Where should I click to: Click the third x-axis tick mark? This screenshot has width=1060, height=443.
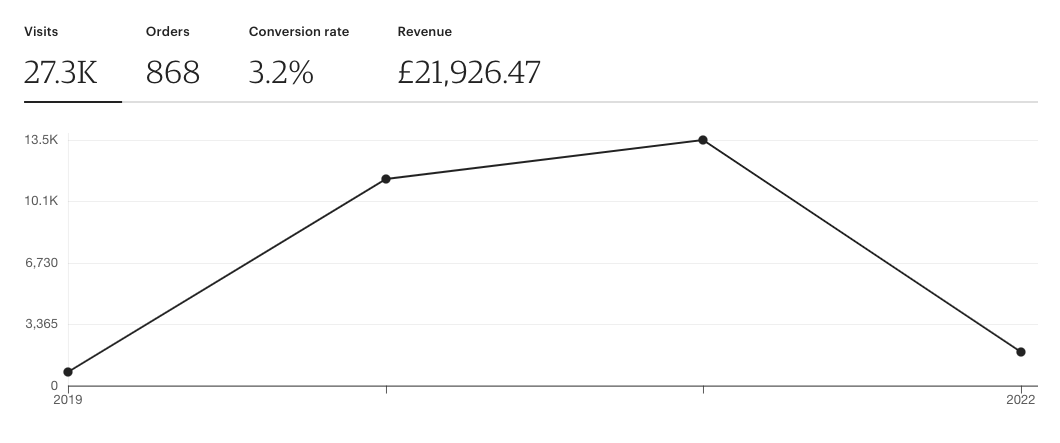point(703,388)
